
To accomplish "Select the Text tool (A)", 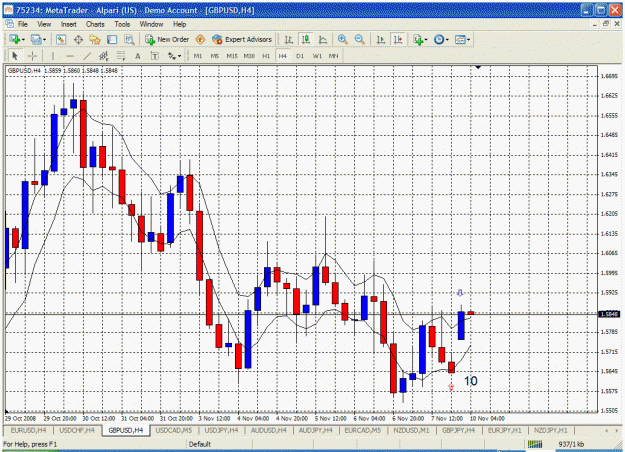I will click(x=138, y=56).
